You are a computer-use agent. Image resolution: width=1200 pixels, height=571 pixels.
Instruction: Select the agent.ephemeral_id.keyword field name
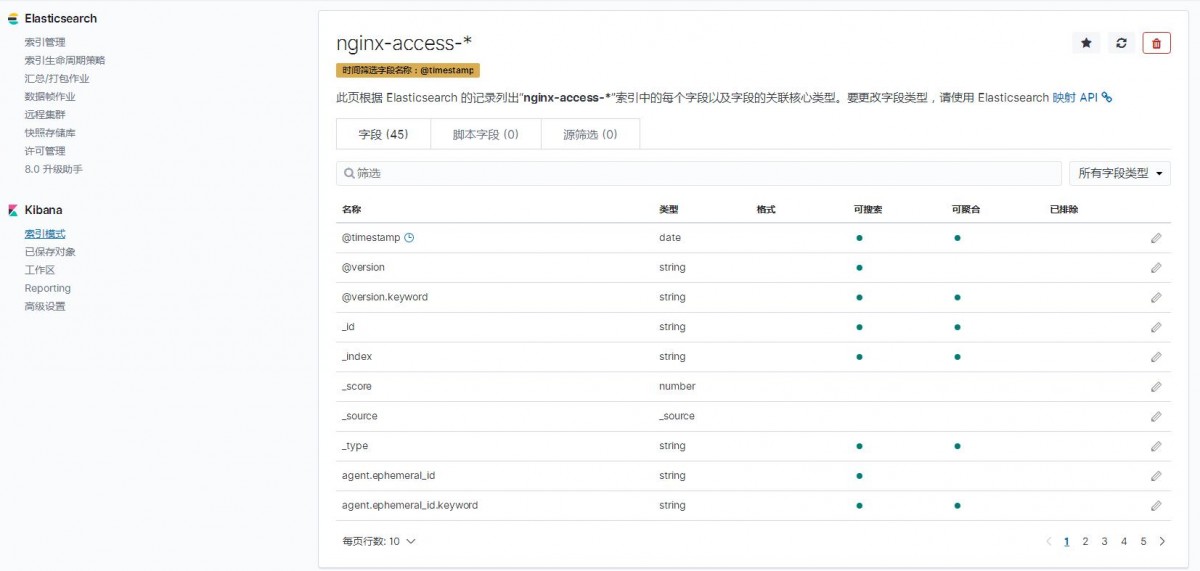point(410,505)
